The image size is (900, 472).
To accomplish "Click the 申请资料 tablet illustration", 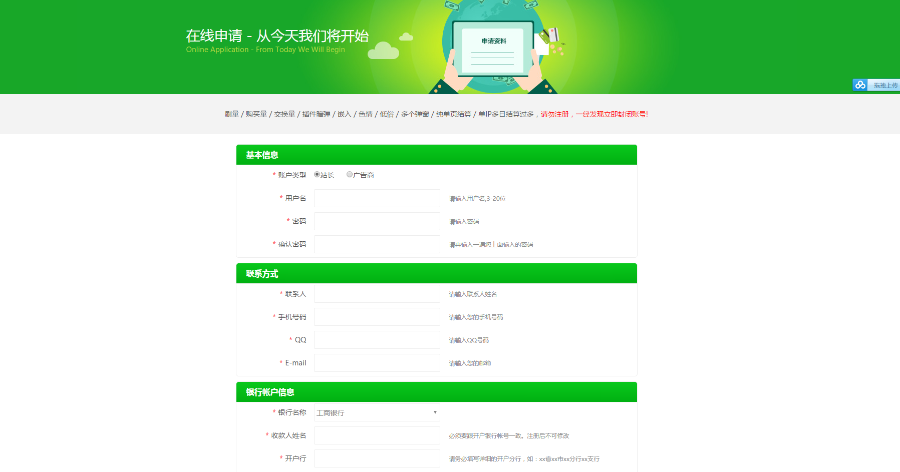I will (x=492, y=49).
